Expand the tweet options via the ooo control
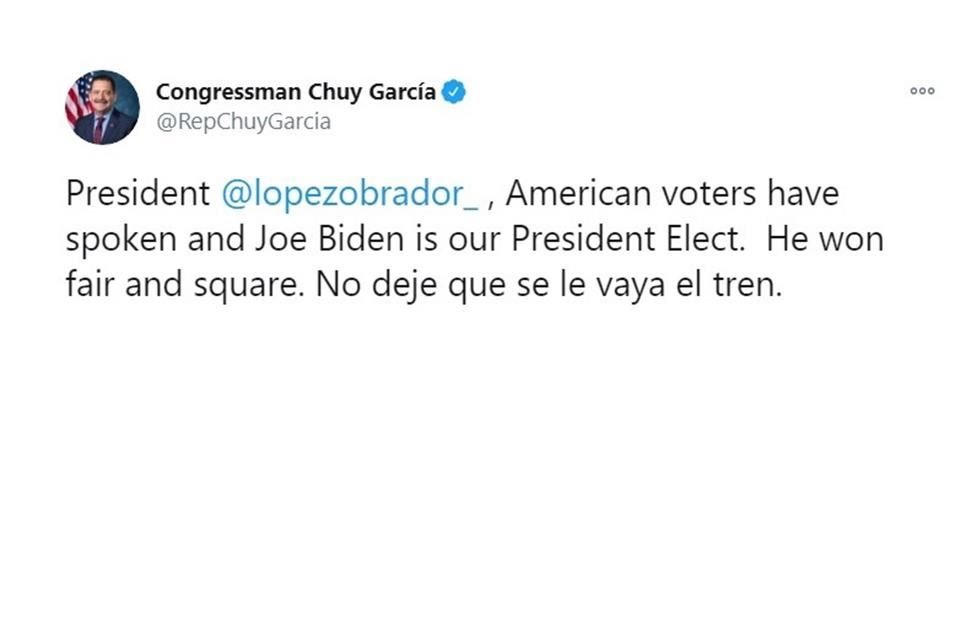This screenshot has height=640, width=960. tap(921, 90)
